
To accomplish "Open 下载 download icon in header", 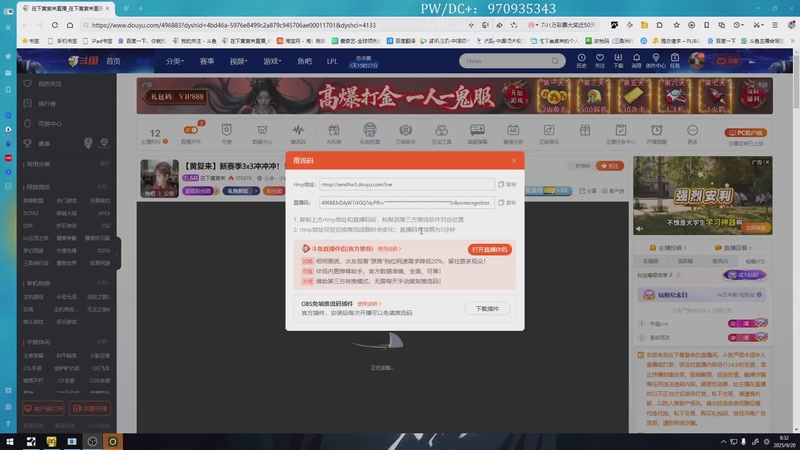I will pyautogui.click(x=618, y=61).
